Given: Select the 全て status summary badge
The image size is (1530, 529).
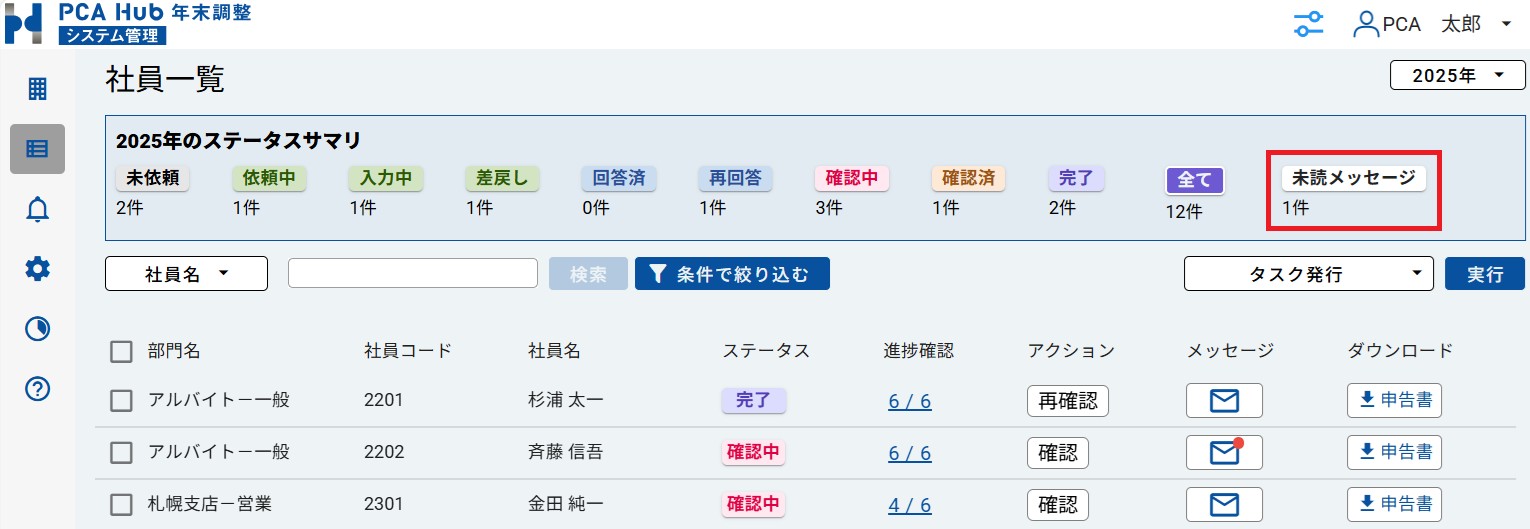Looking at the screenshot, I should click(1195, 180).
